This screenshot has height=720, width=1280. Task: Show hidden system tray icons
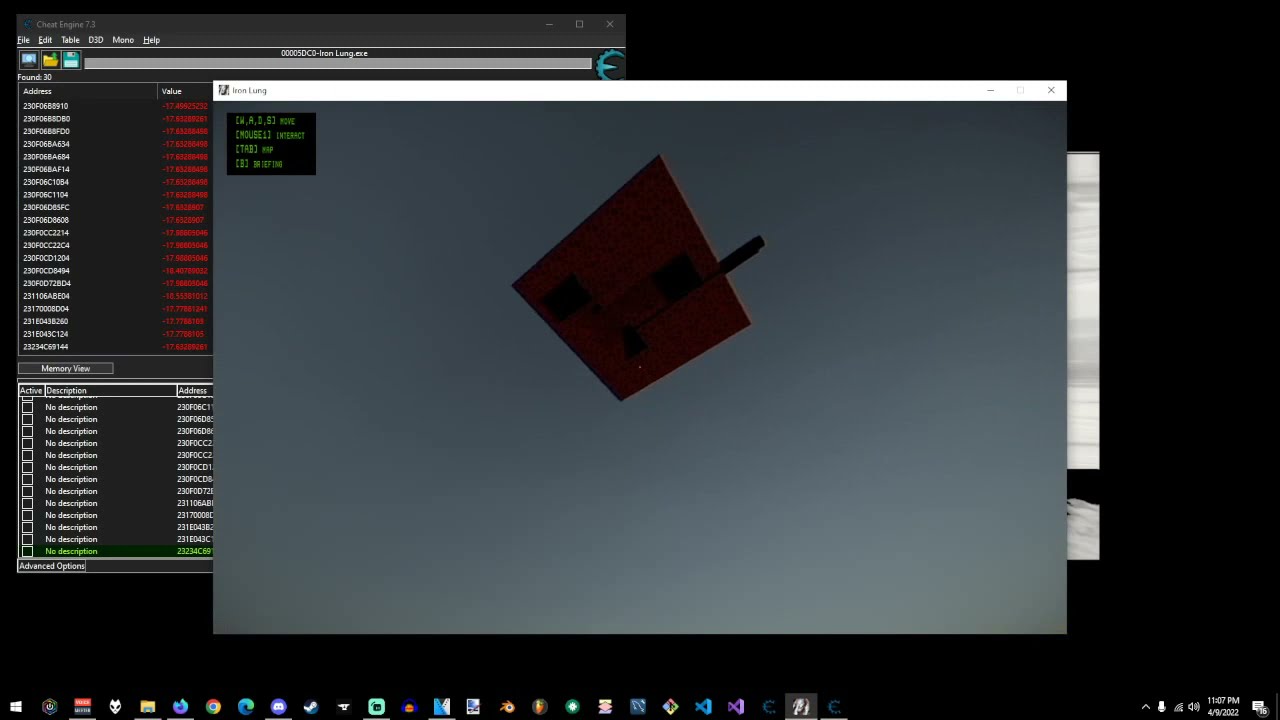click(1145, 707)
